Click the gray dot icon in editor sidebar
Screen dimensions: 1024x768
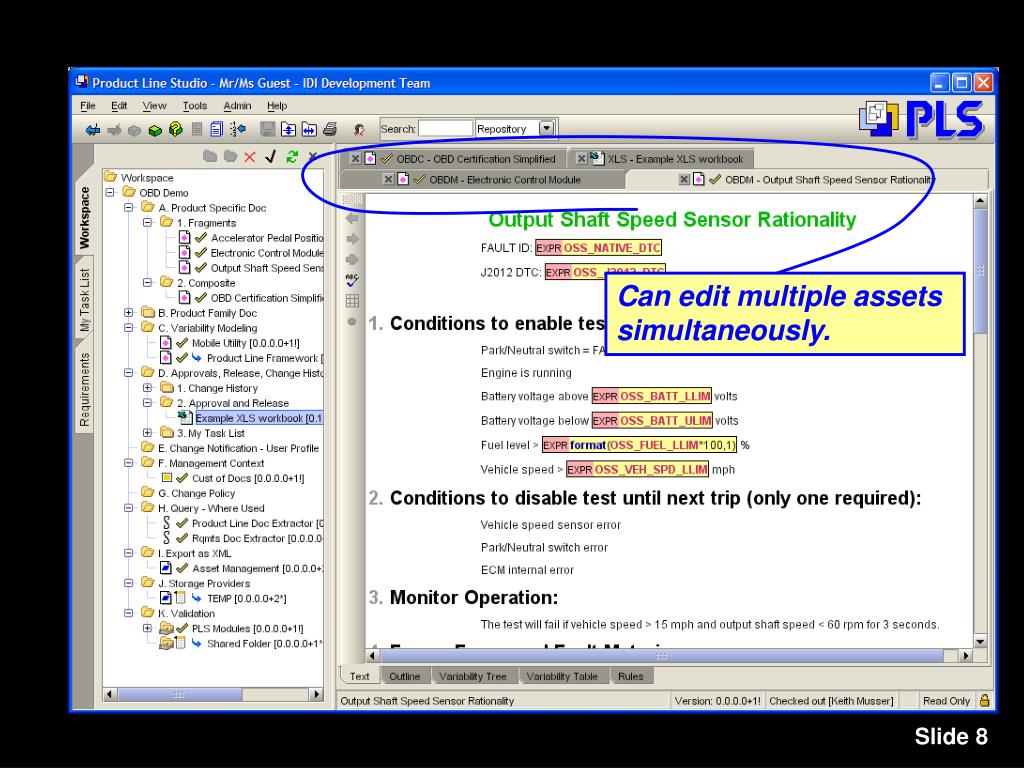point(352,321)
